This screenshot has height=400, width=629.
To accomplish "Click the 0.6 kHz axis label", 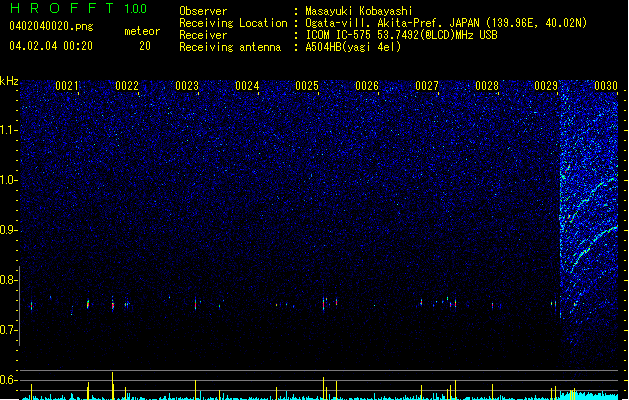I will click(9, 380).
